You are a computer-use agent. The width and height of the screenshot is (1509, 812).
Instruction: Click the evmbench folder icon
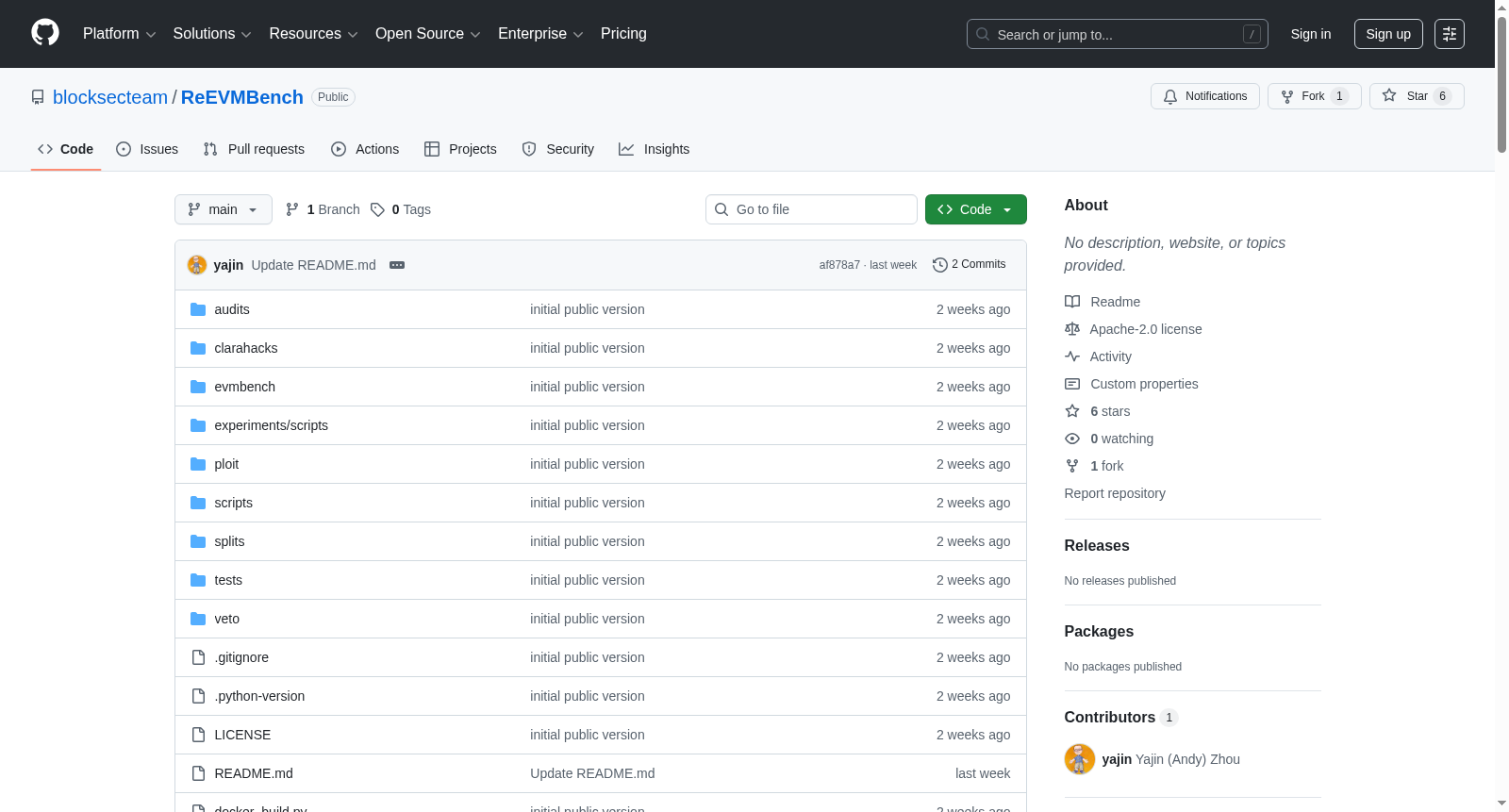coord(198,387)
